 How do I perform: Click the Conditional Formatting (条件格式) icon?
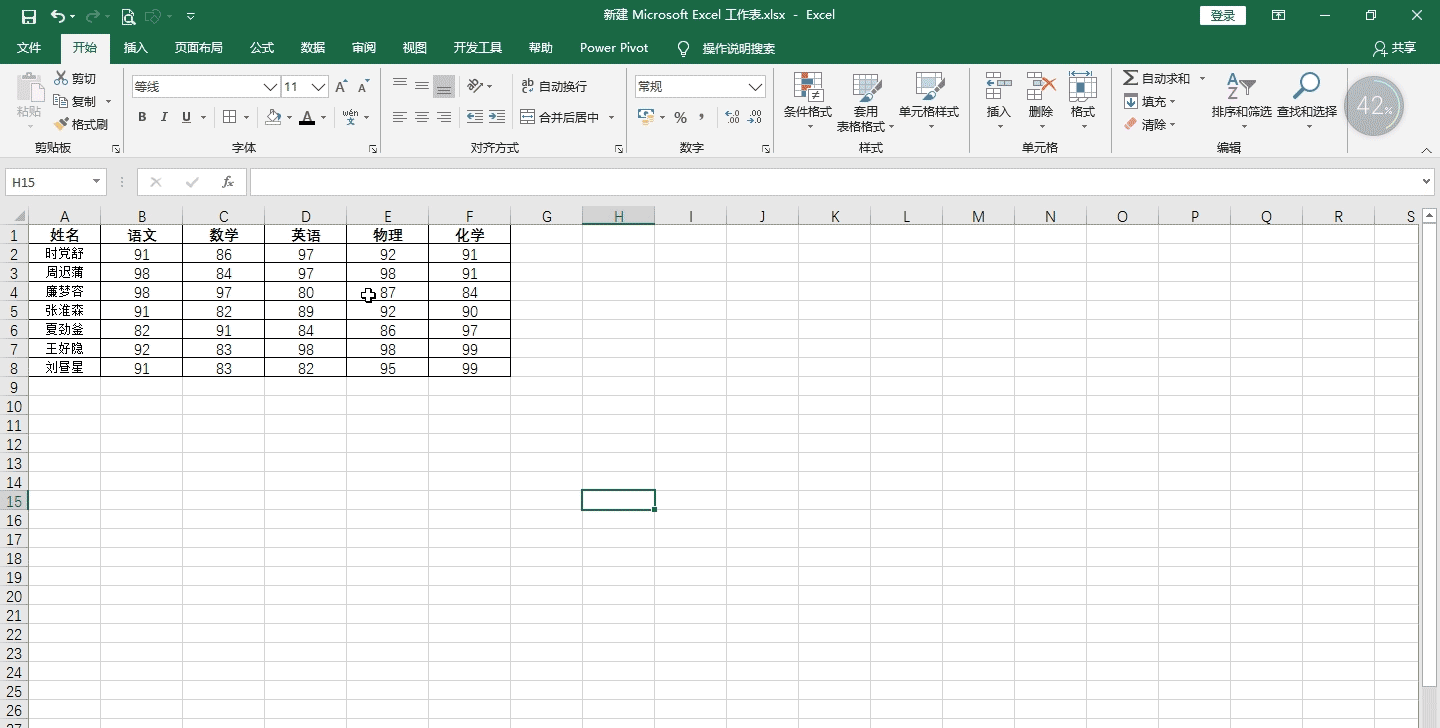pyautogui.click(x=807, y=88)
